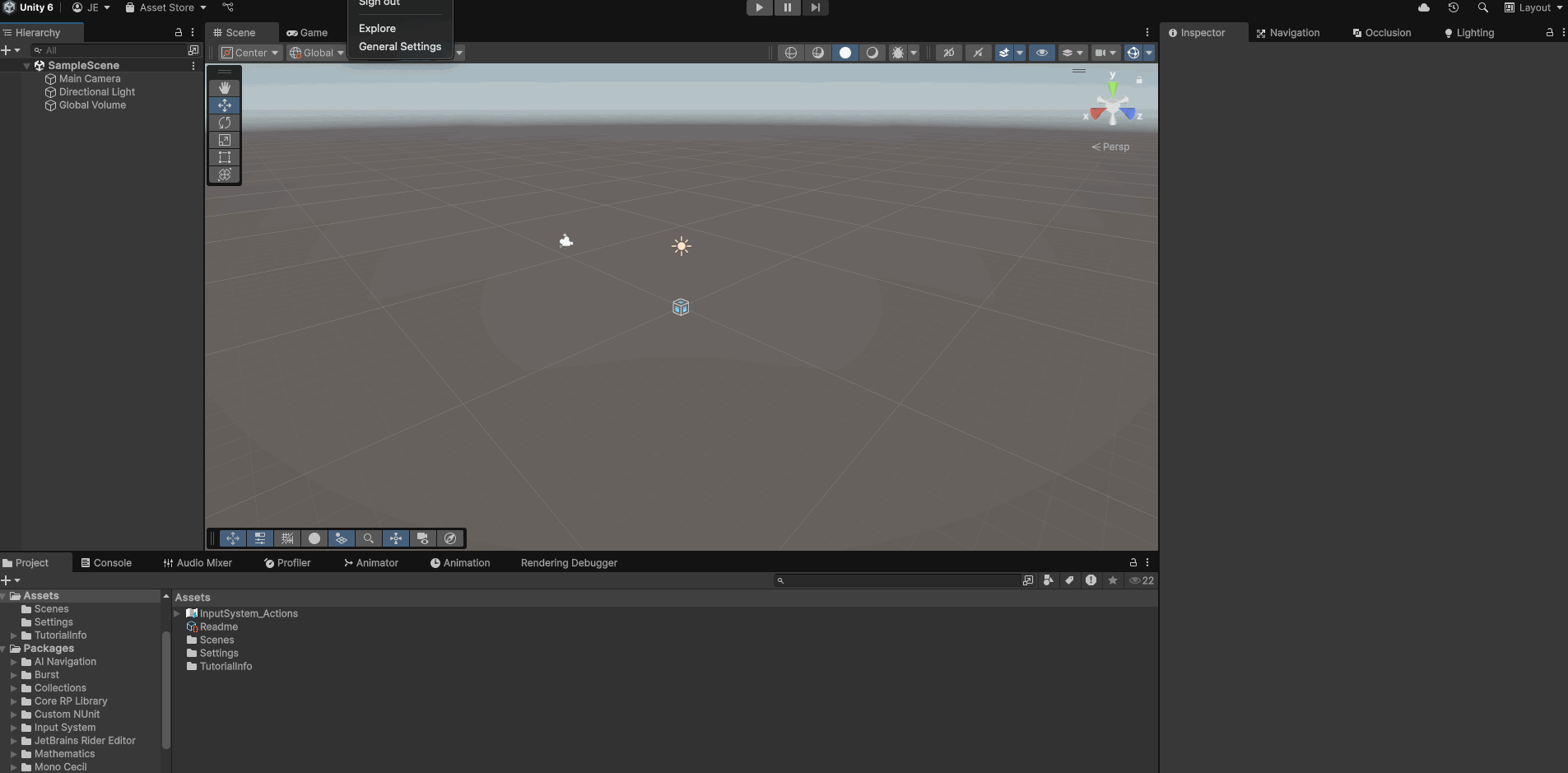Viewport: 1568px width, 773px height.
Task: Select the Transform tool
Action: (225, 175)
